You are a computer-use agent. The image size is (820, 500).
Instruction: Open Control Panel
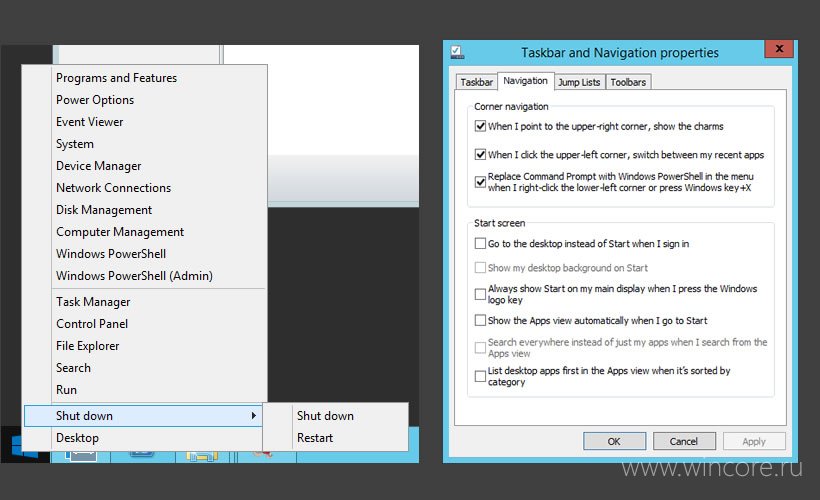143,324
